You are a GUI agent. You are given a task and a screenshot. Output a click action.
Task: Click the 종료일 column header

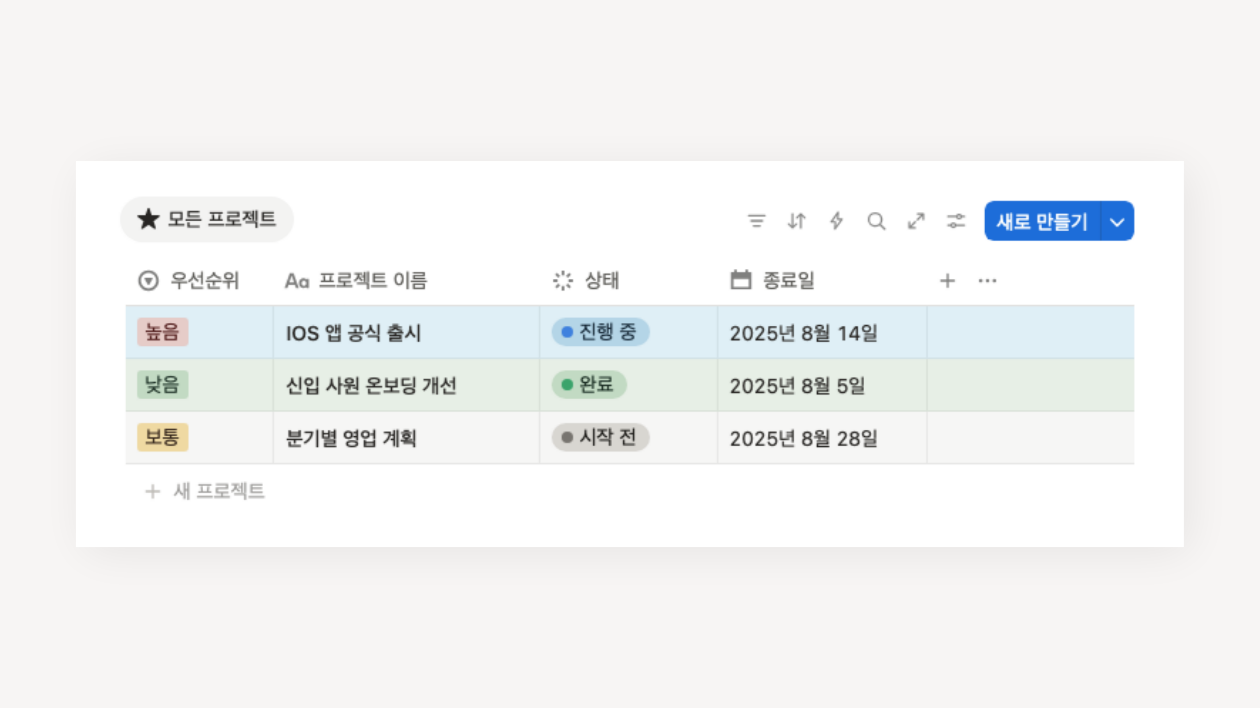point(773,281)
